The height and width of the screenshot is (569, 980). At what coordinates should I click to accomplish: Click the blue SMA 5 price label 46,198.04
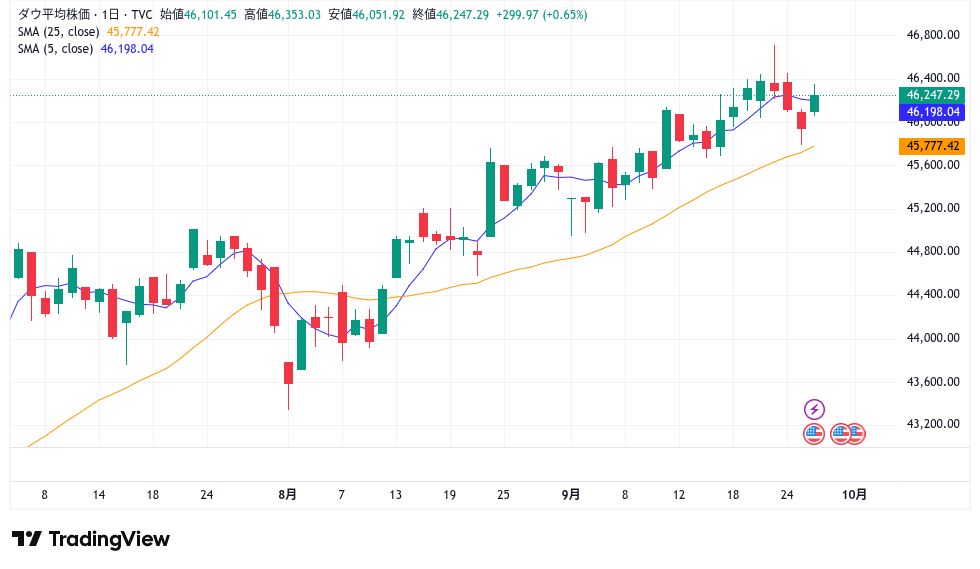tap(932, 112)
